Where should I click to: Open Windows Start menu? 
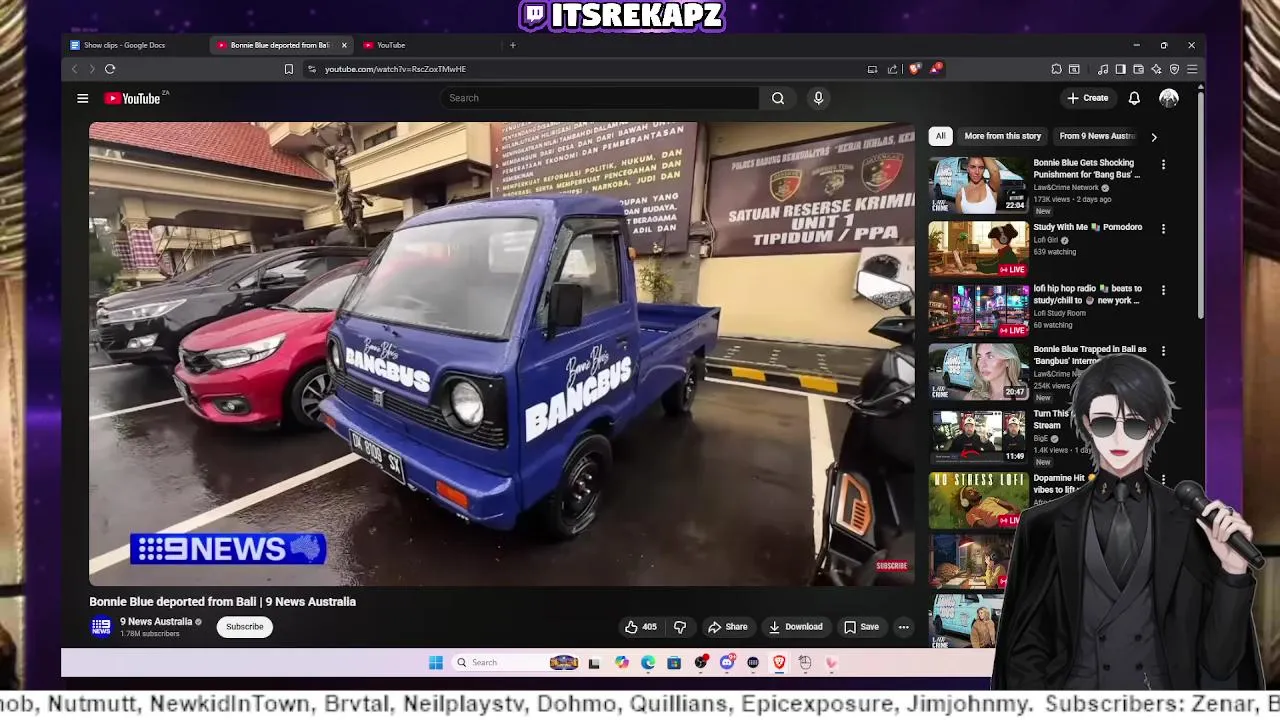(435, 662)
